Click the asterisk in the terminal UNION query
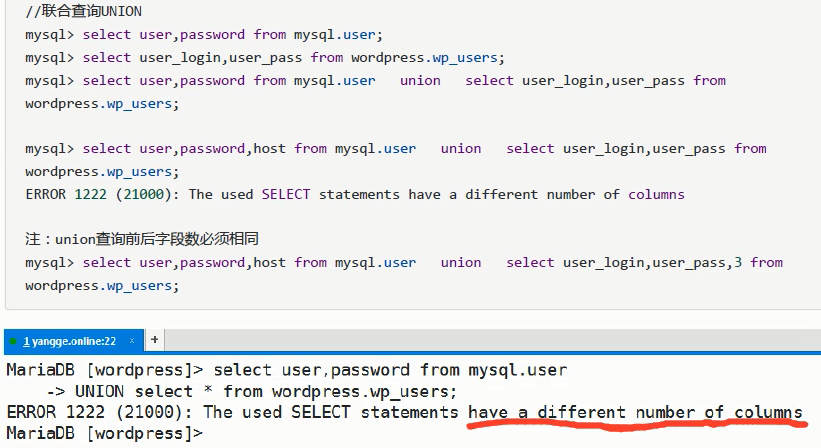Screen dimensions: 821x448 click(x=208, y=390)
